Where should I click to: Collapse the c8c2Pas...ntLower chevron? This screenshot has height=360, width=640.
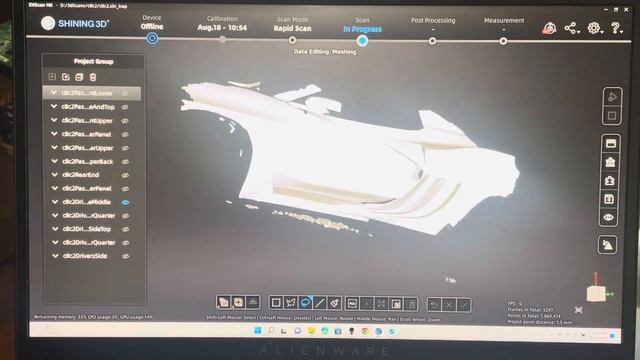point(53,93)
